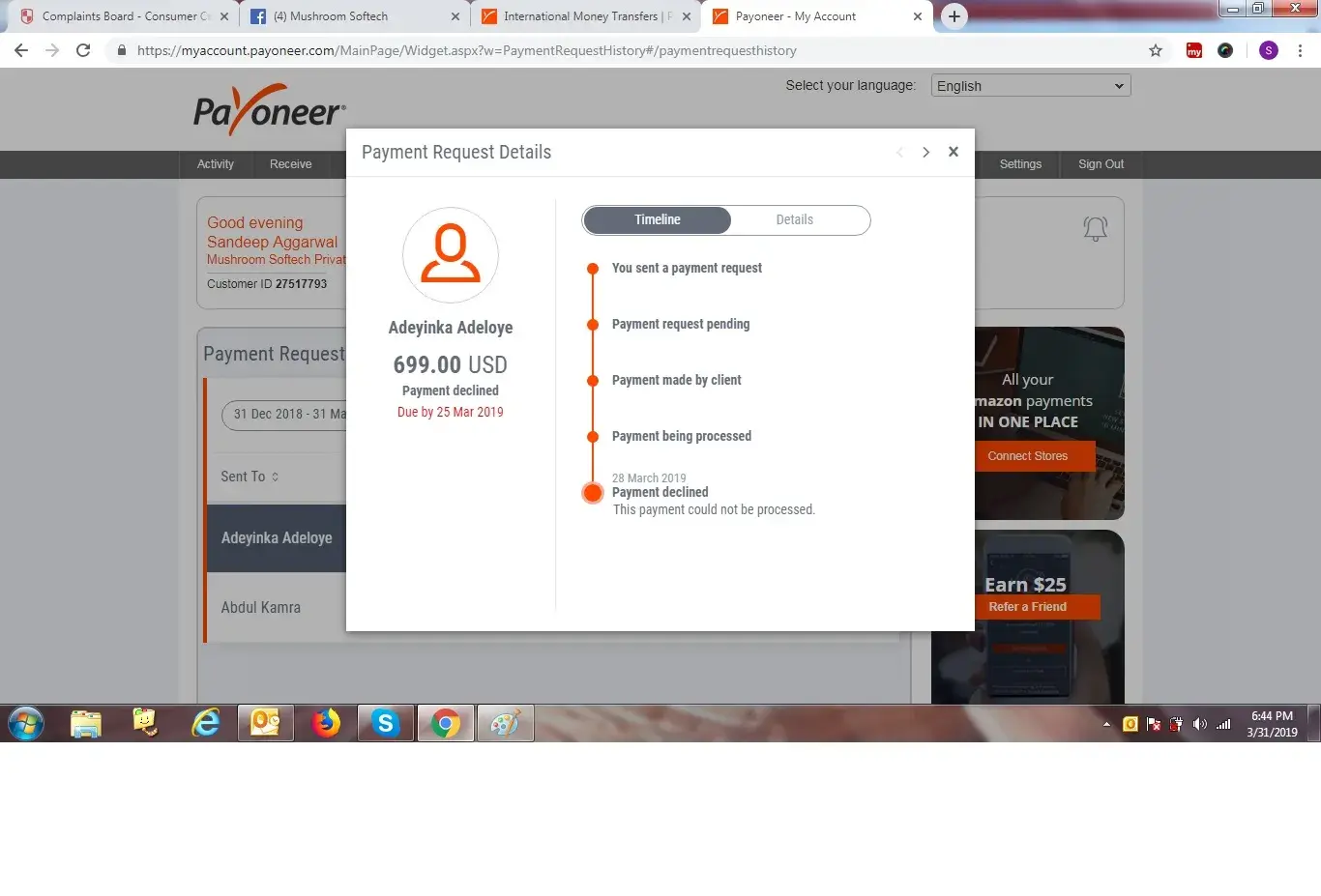Go forward in the browser
This screenshot has width=1321, height=896.
tap(52, 50)
